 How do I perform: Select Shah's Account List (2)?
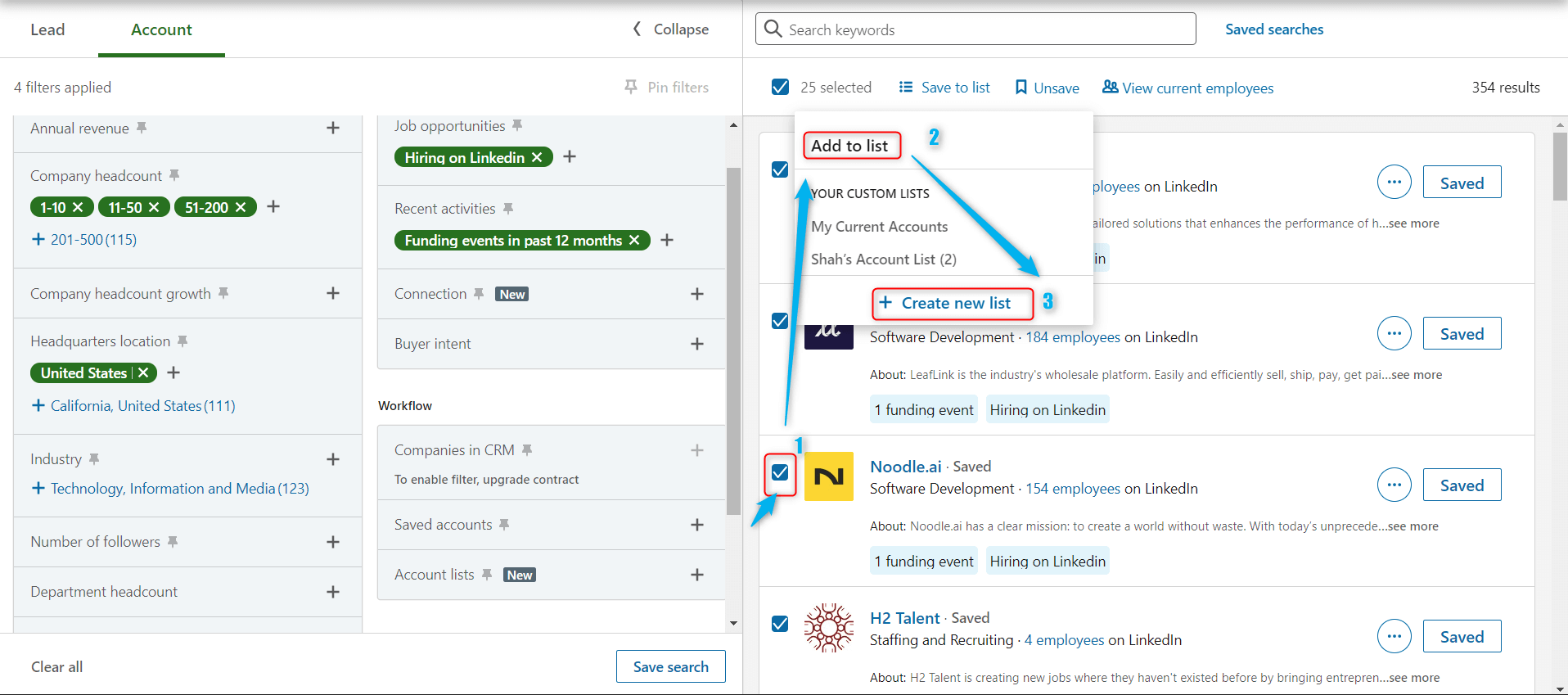coord(883,259)
